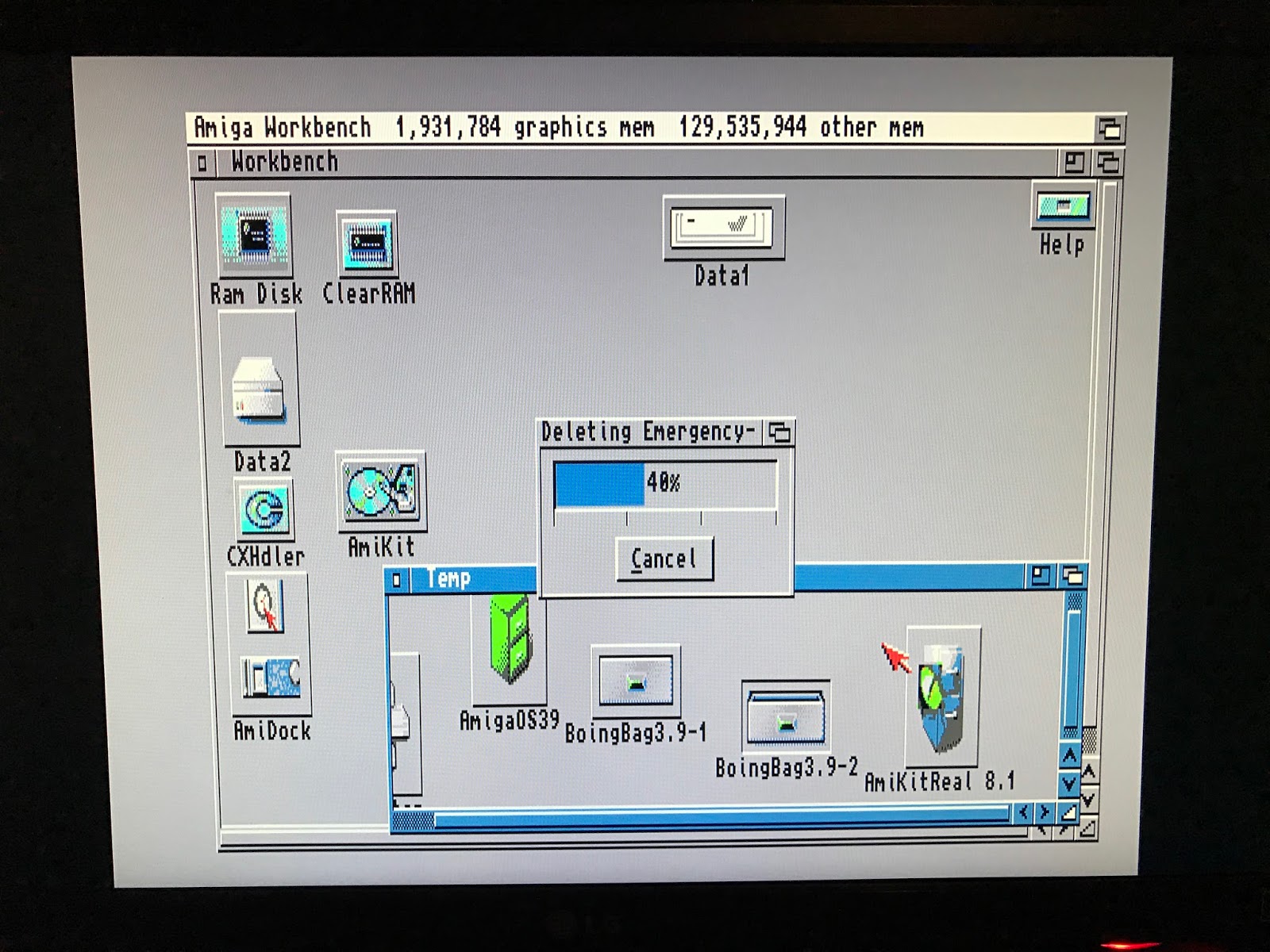The height and width of the screenshot is (952, 1270).
Task: Click the partially hidden icon at left of Temp window
Action: pyautogui.click(x=406, y=724)
